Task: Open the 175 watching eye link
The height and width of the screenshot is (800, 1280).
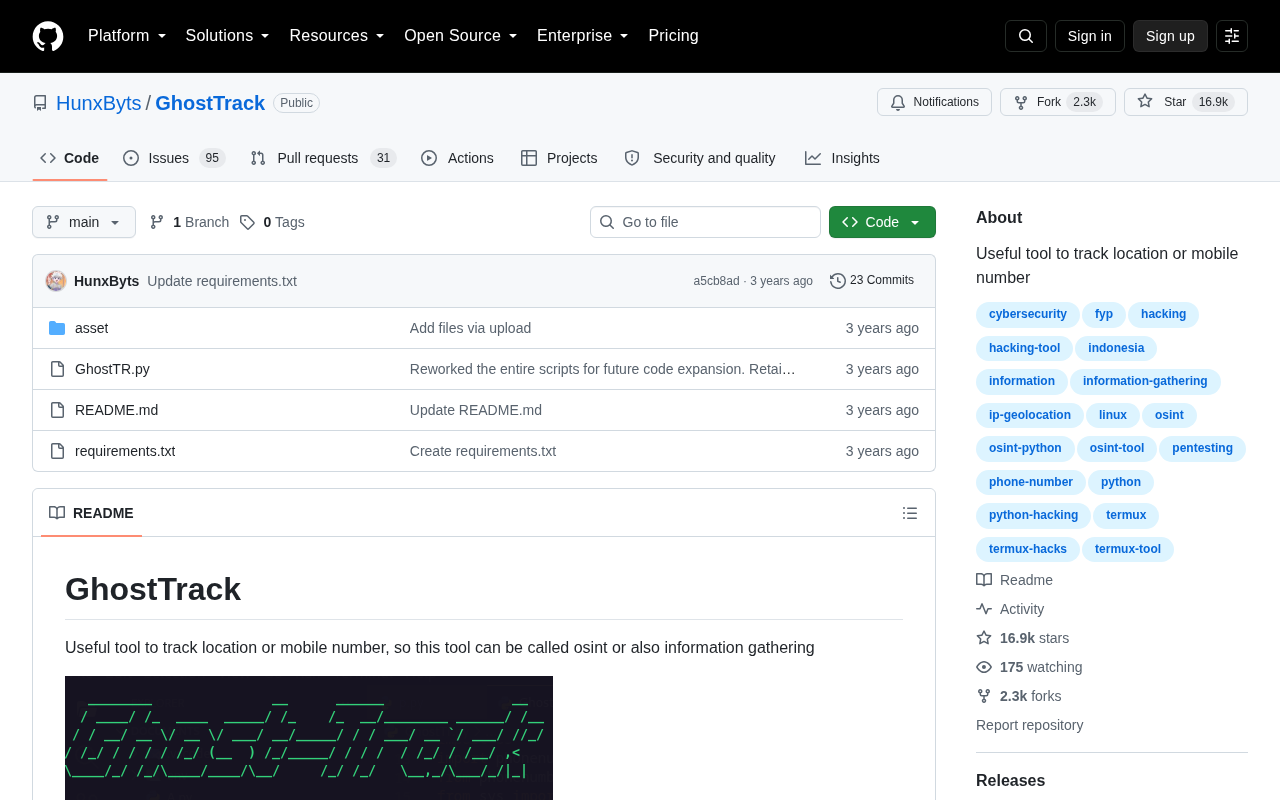Action: 1029,667
